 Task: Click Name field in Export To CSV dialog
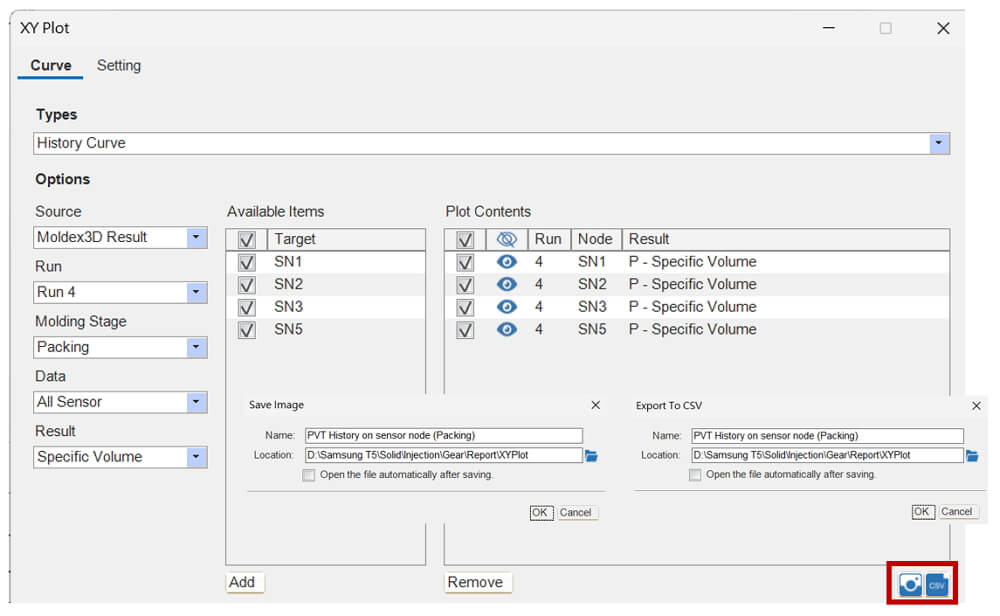pos(828,436)
